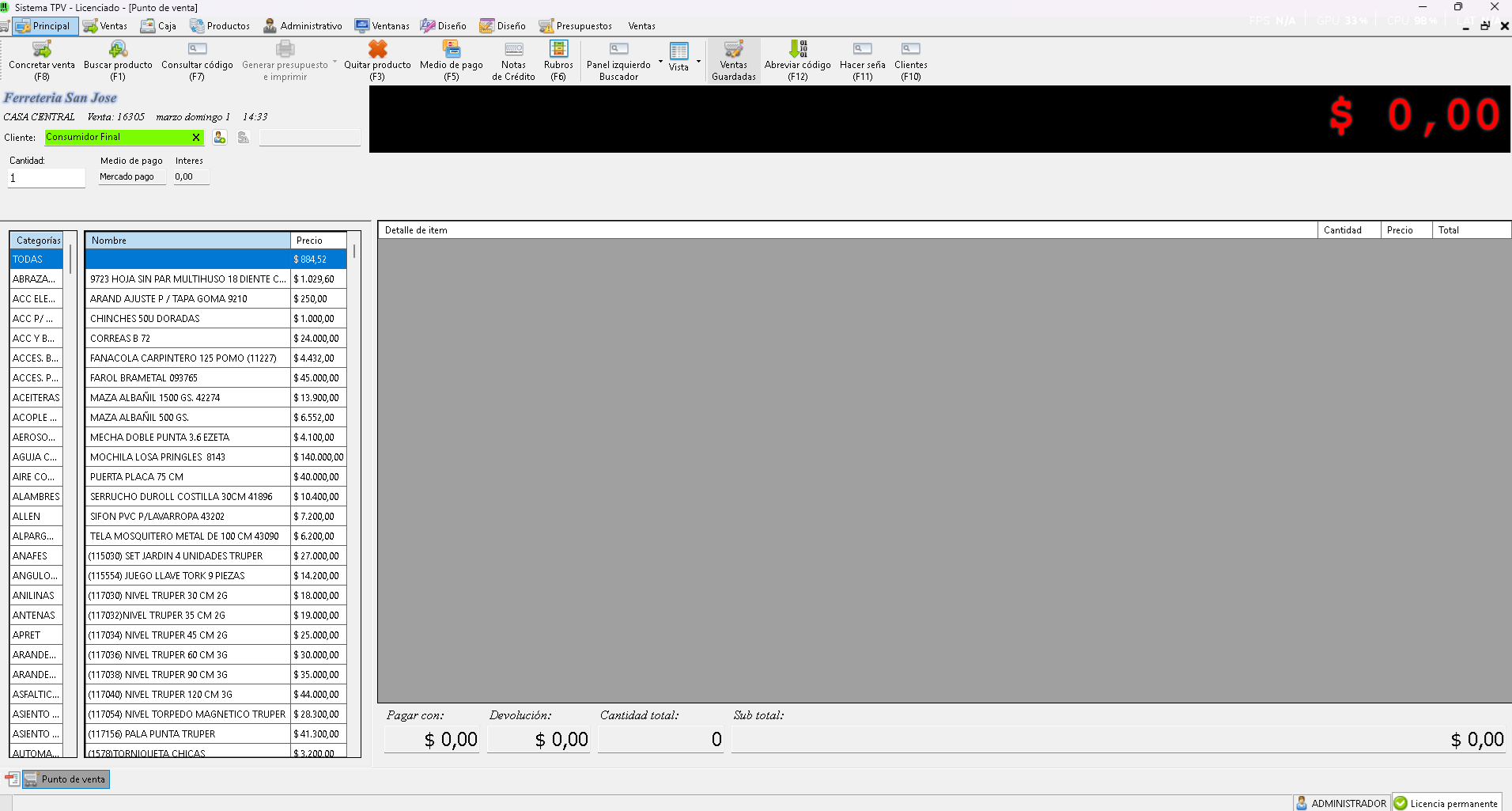Click add client icon beside Cliente field
The width and height of the screenshot is (1512, 811).
coord(220,138)
